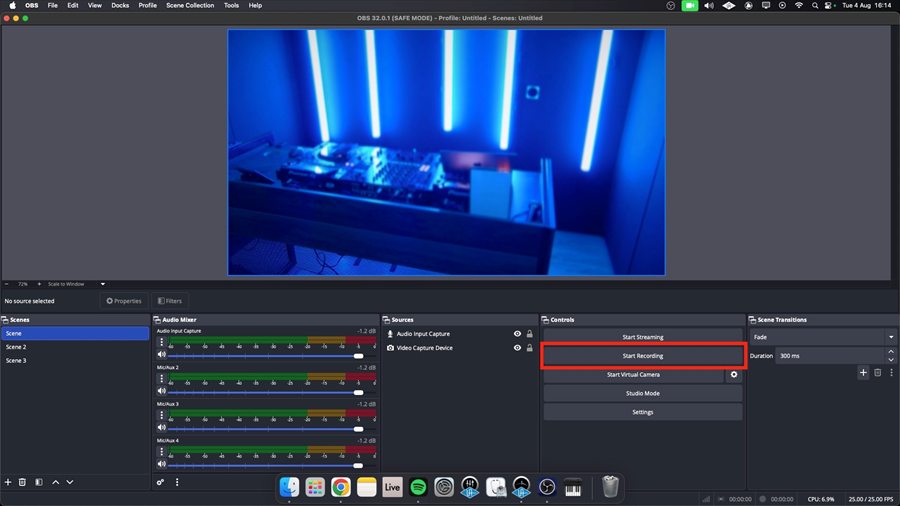Click Properties button in source toolbar
Image resolution: width=900 pixels, height=506 pixels.
coord(123,301)
